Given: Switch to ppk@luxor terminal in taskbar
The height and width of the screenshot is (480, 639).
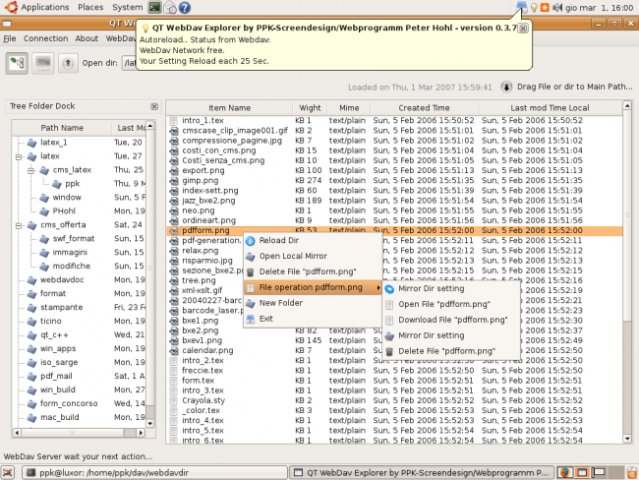Looking at the screenshot, I should (x=155, y=473).
